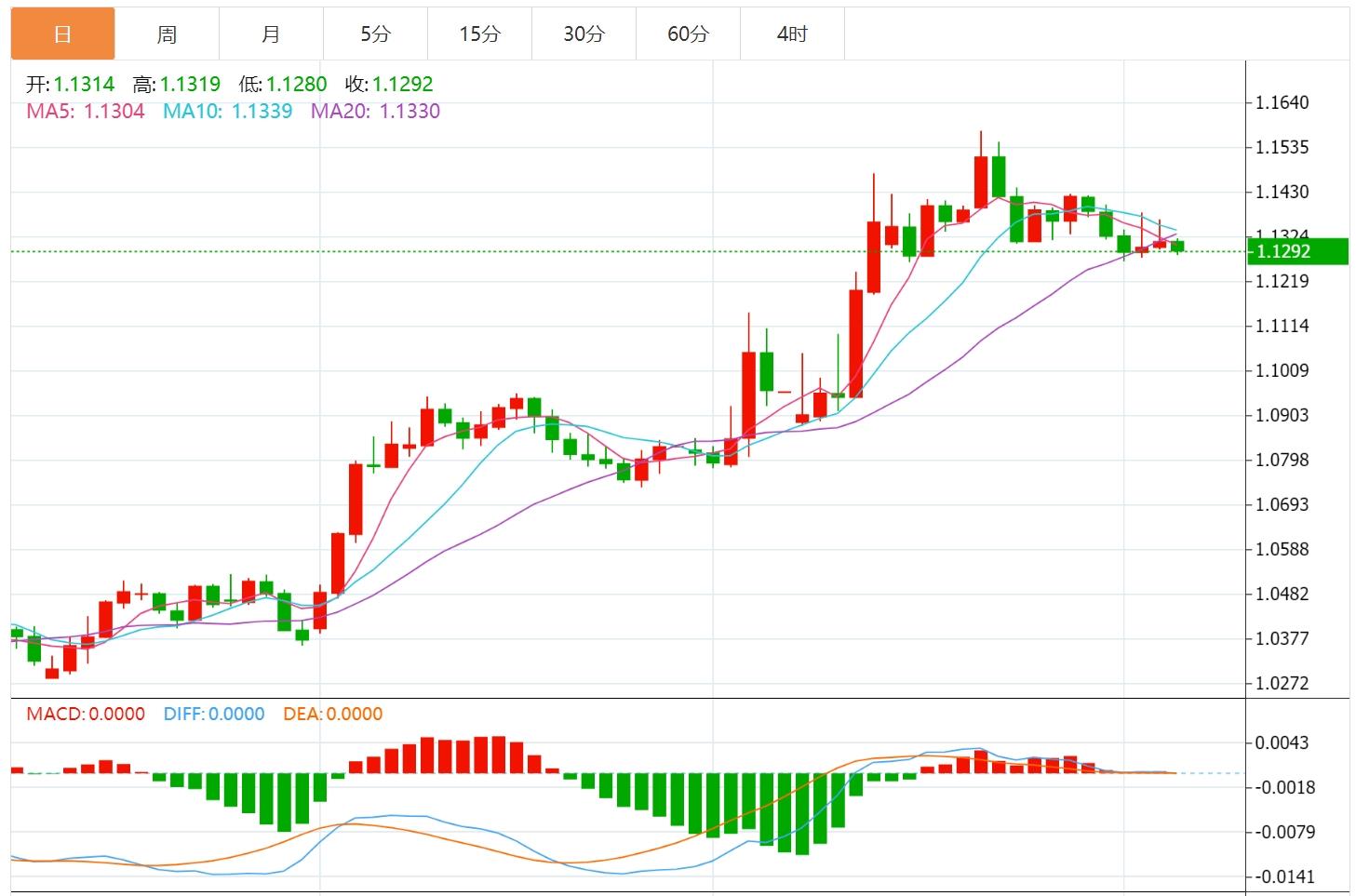The width and height of the screenshot is (1356, 896).
Task: Select the blue DIFF indicator label
Action: [x=214, y=715]
